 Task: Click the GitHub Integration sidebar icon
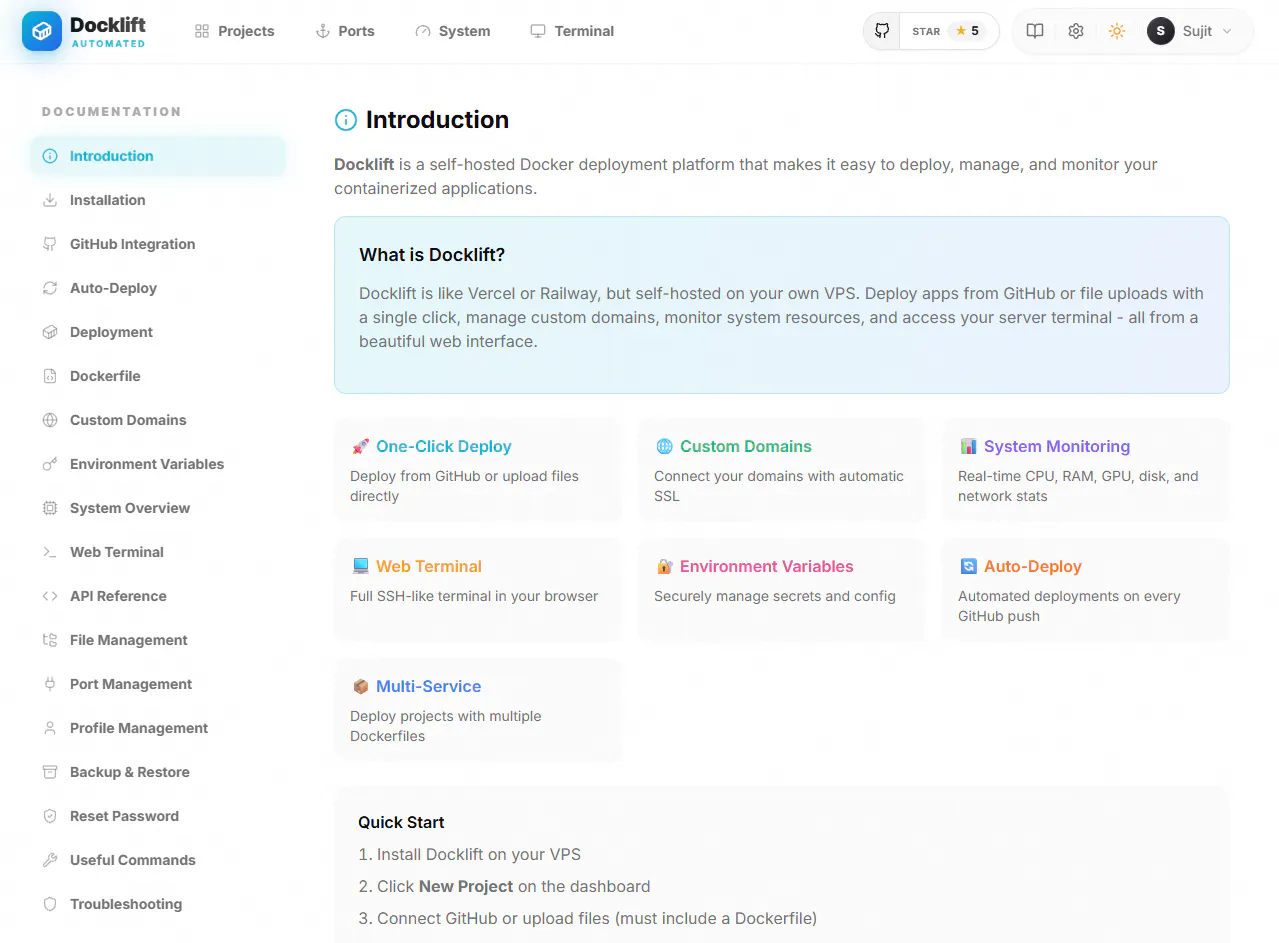[x=50, y=244]
